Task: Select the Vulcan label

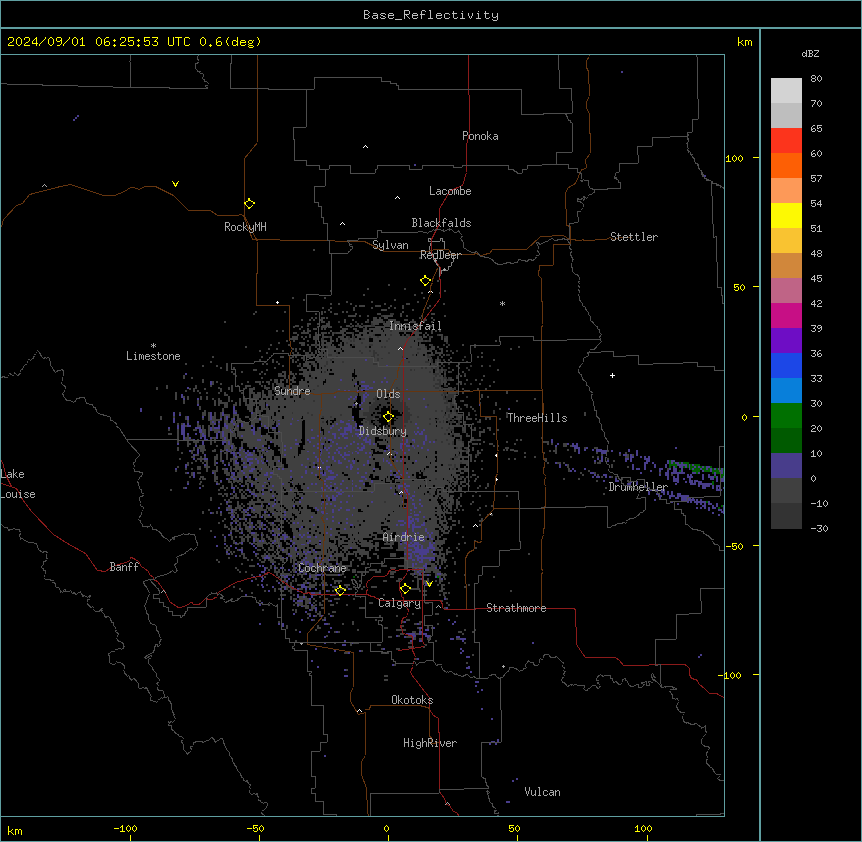Action: [543, 792]
